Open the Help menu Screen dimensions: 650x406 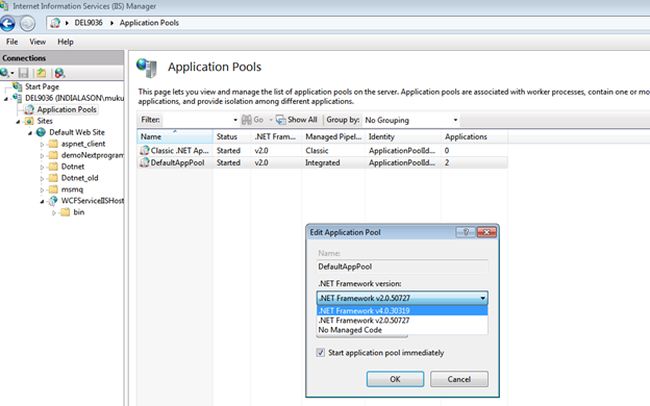point(65,42)
